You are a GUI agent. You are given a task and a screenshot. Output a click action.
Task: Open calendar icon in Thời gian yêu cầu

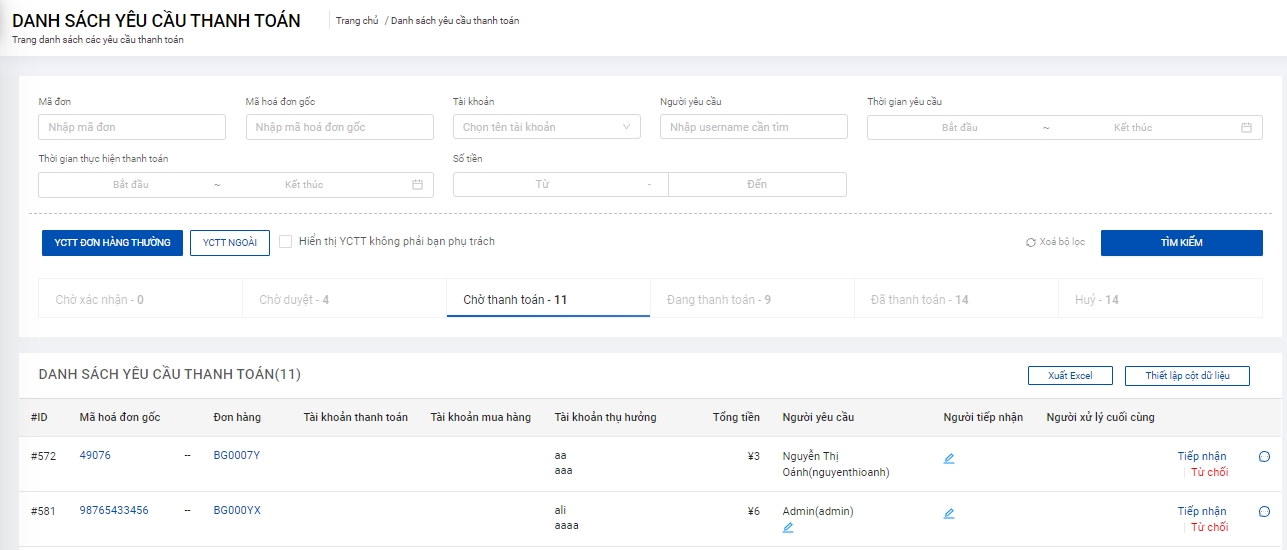click(1246, 128)
